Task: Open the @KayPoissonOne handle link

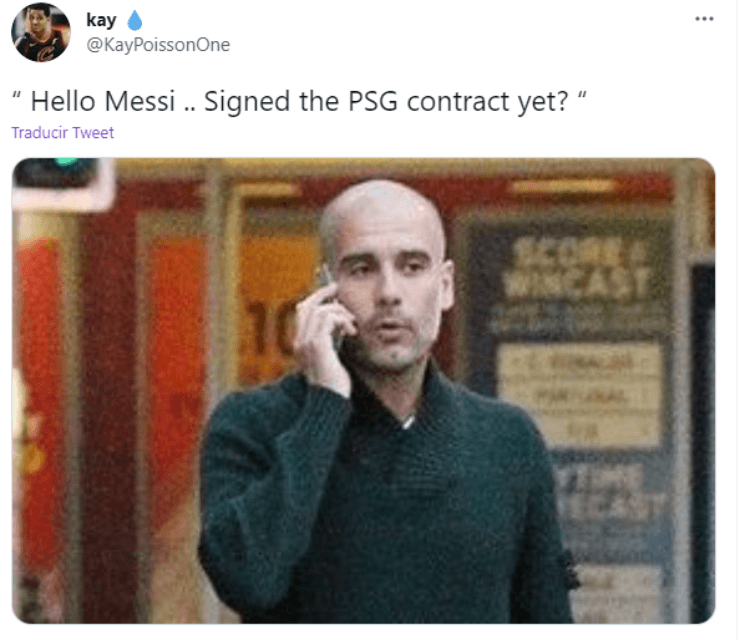Action: [158, 45]
